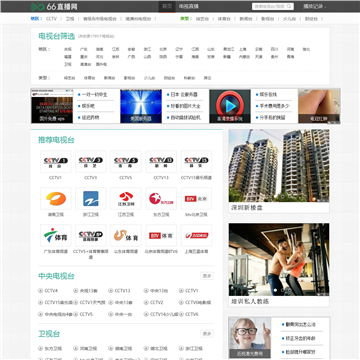The width and height of the screenshot is (360, 360).
Task: Click the search magnifier icon
Action: point(289,6)
